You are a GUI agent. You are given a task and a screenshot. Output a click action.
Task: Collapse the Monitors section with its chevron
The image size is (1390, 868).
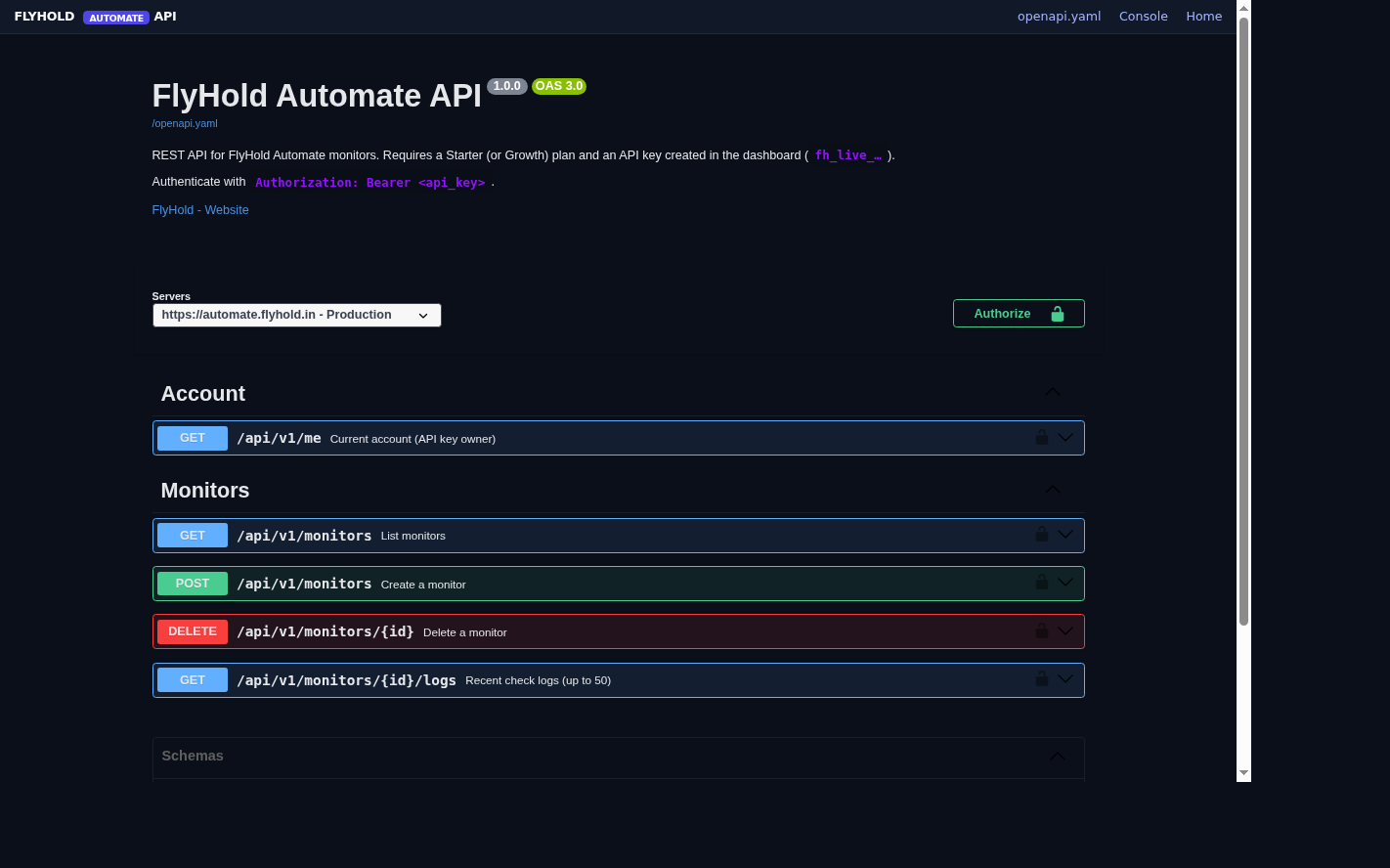(1053, 490)
